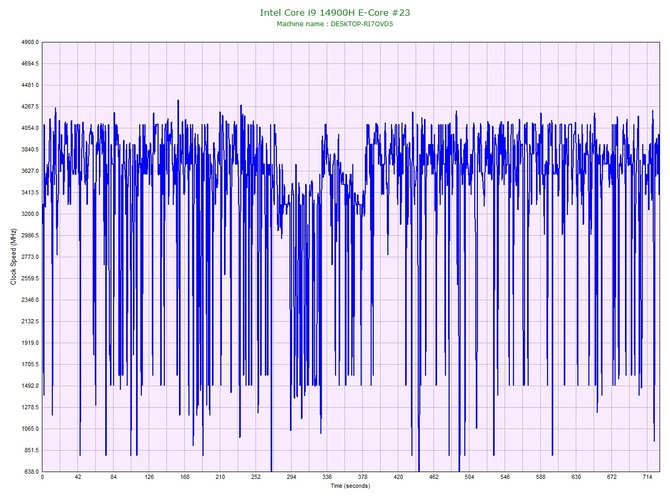
Task: Click the y-axis value 2559.5
Action: (30, 278)
